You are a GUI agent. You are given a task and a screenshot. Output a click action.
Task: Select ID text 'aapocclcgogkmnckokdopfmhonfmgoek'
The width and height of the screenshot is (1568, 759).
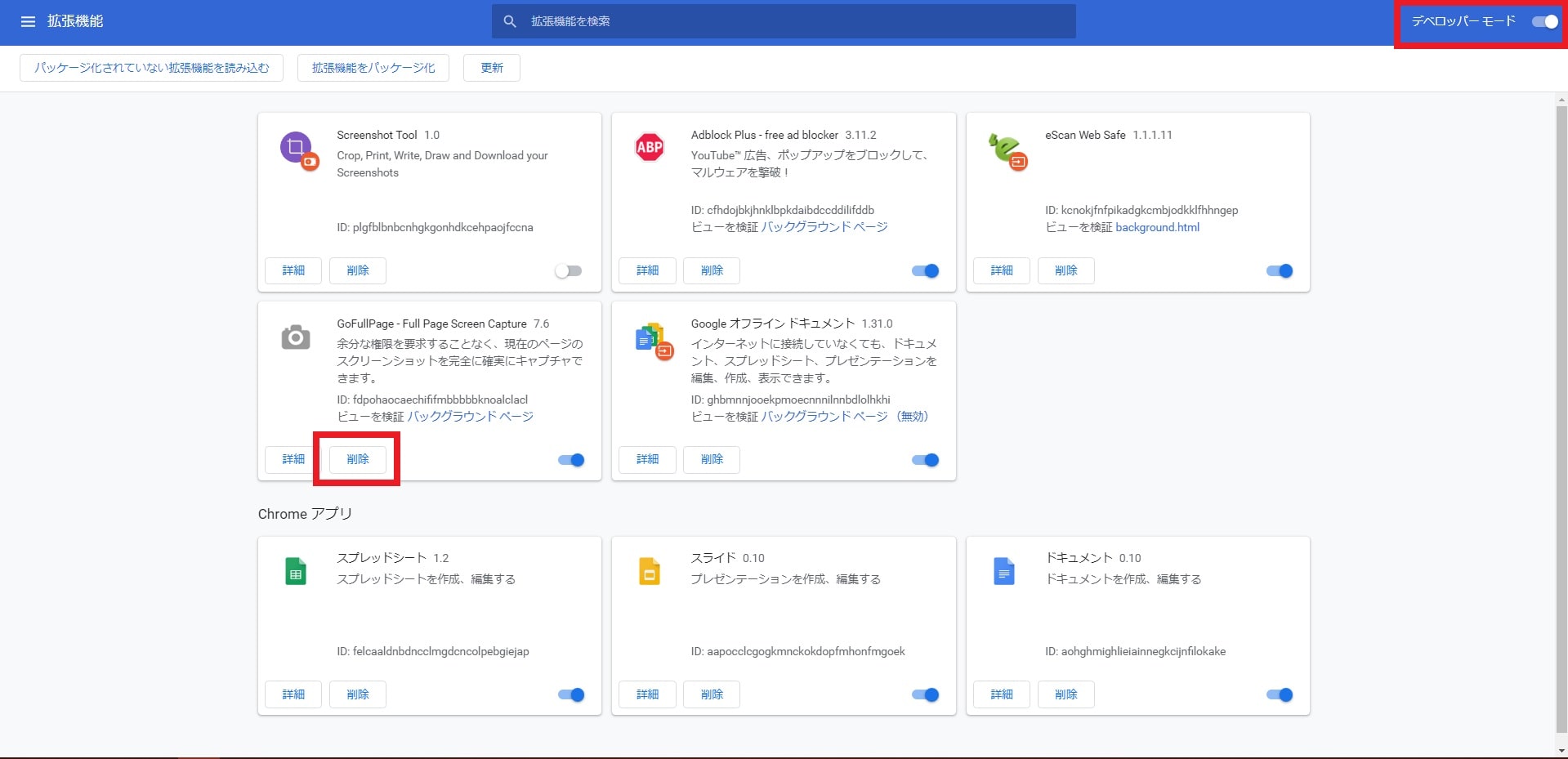tap(806, 651)
